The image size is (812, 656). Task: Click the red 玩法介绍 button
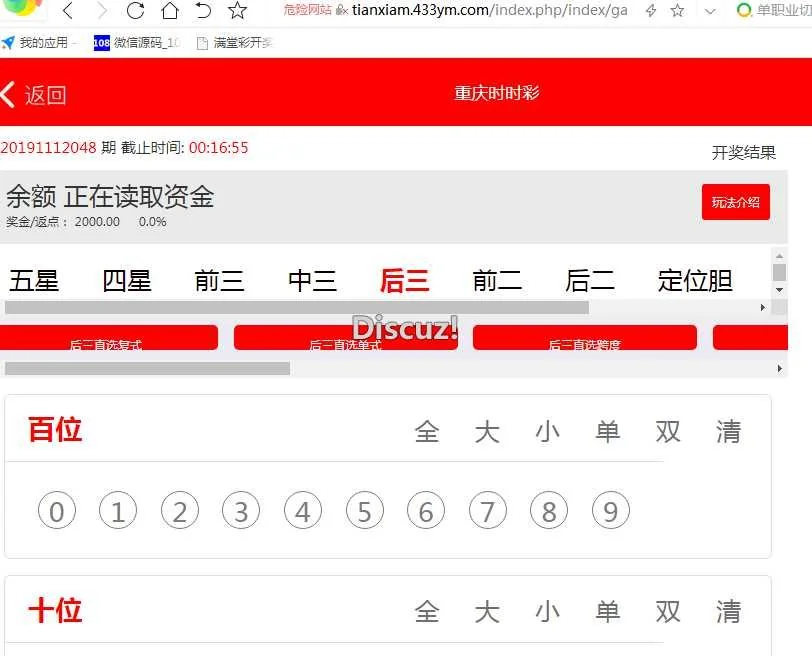(735, 202)
